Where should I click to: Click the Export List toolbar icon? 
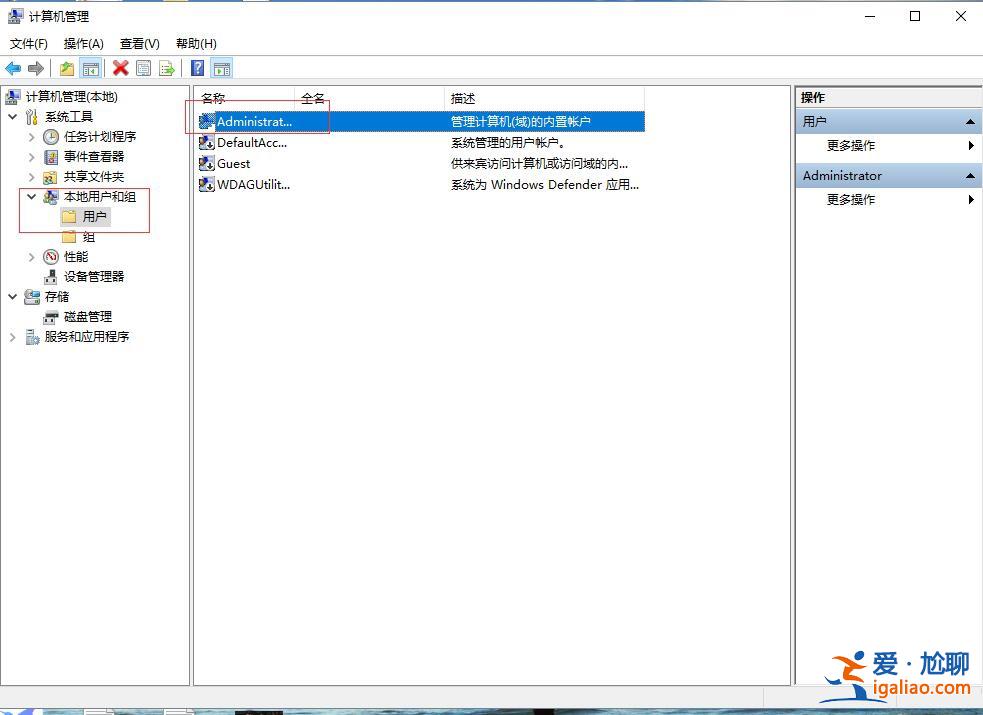(168, 67)
